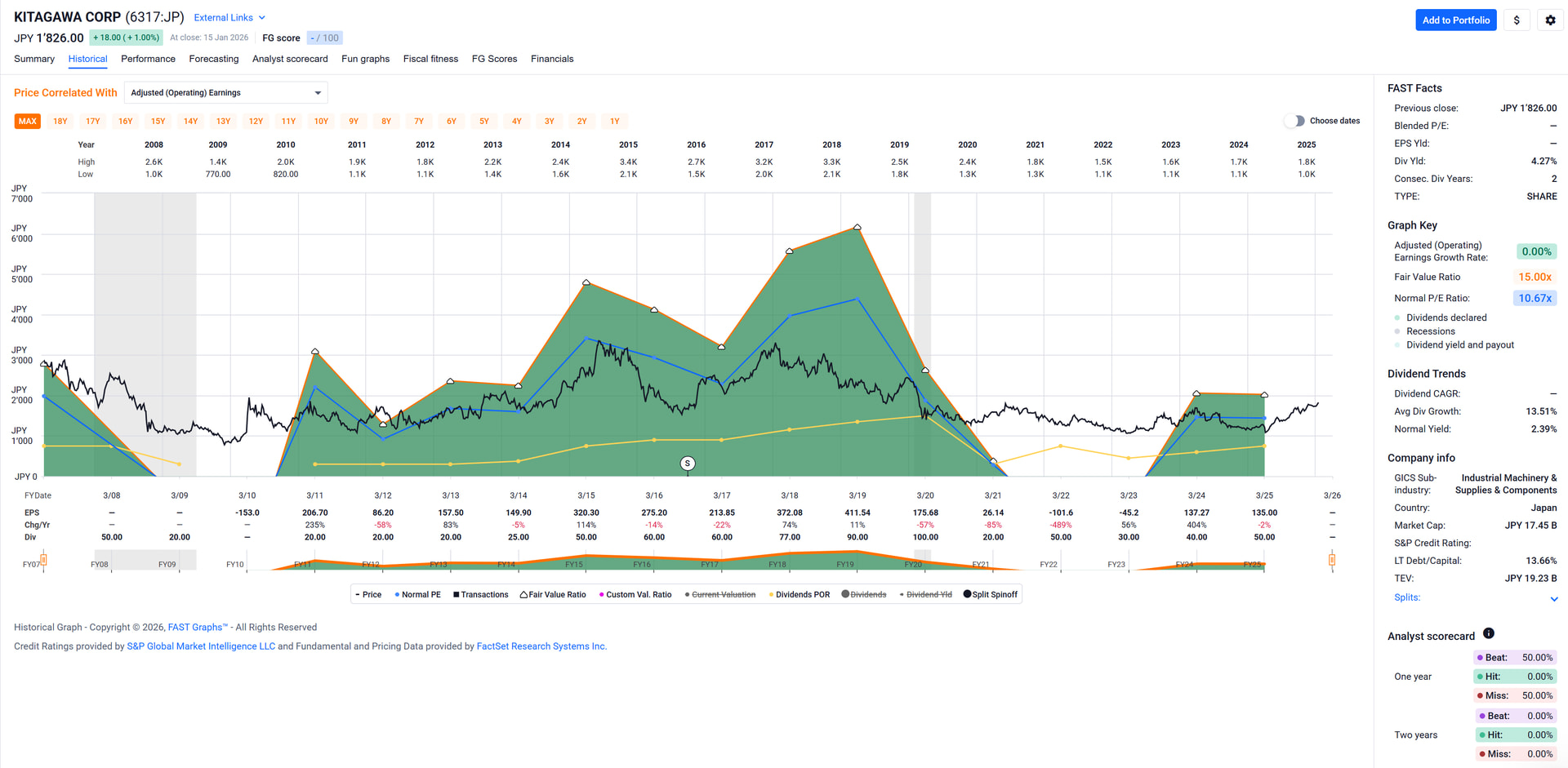
Task: Toggle Dividends declared in Graph Key
Action: pyautogui.click(x=1445, y=317)
